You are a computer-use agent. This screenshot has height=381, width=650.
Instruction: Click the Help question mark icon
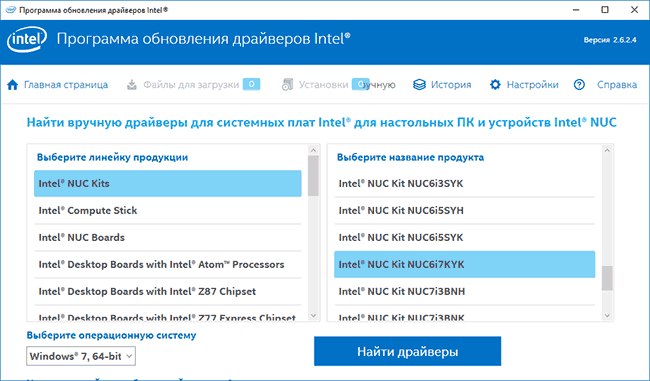(579, 85)
